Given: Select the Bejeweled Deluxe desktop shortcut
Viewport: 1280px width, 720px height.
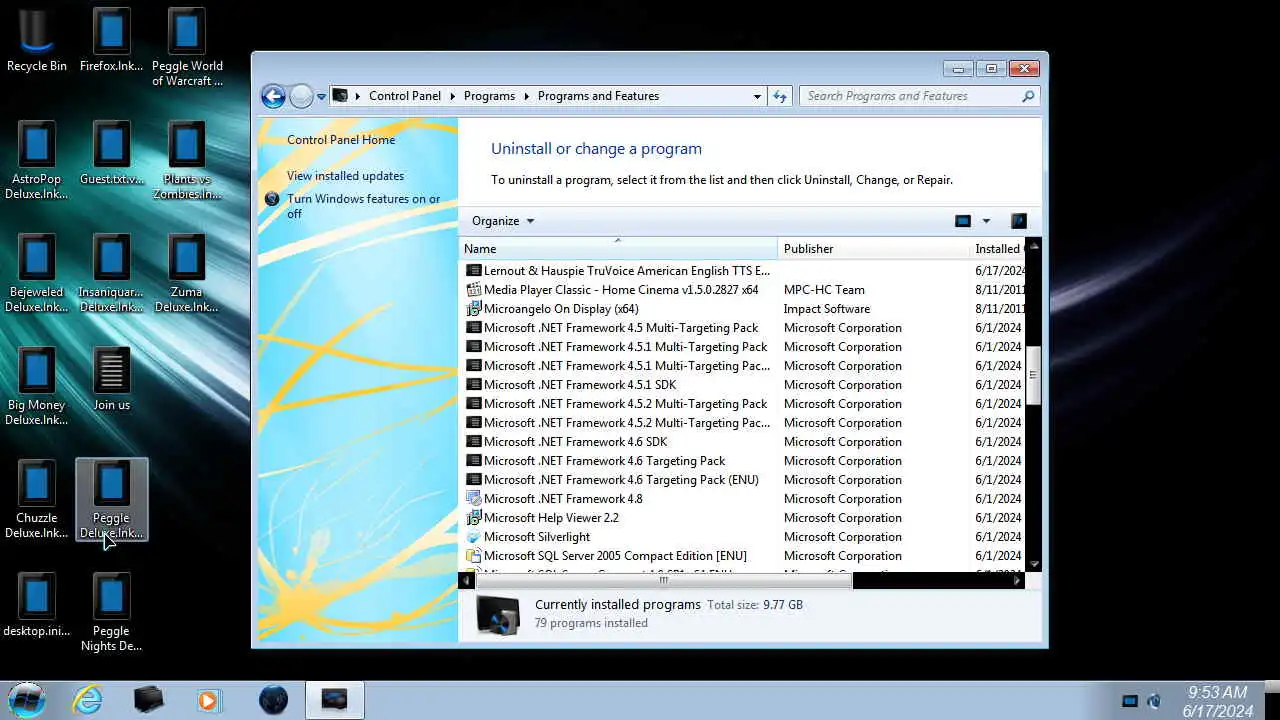Looking at the screenshot, I should point(37,273).
